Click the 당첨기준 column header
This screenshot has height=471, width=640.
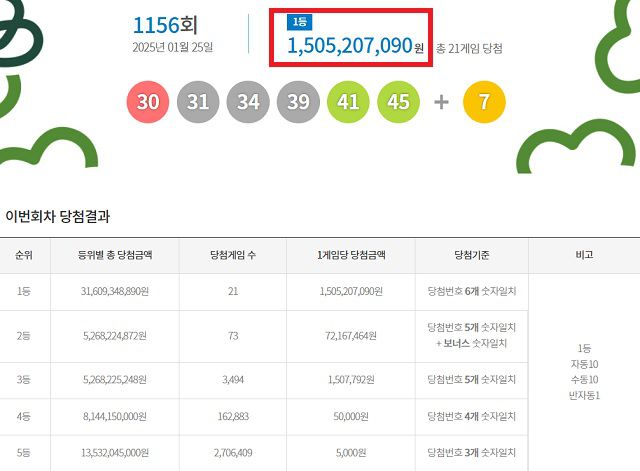point(472,255)
